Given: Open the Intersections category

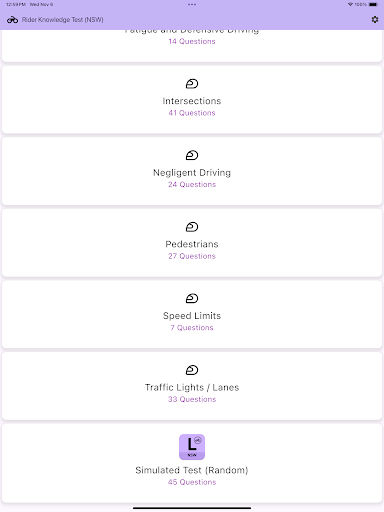Looking at the screenshot, I should pos(192,100).
